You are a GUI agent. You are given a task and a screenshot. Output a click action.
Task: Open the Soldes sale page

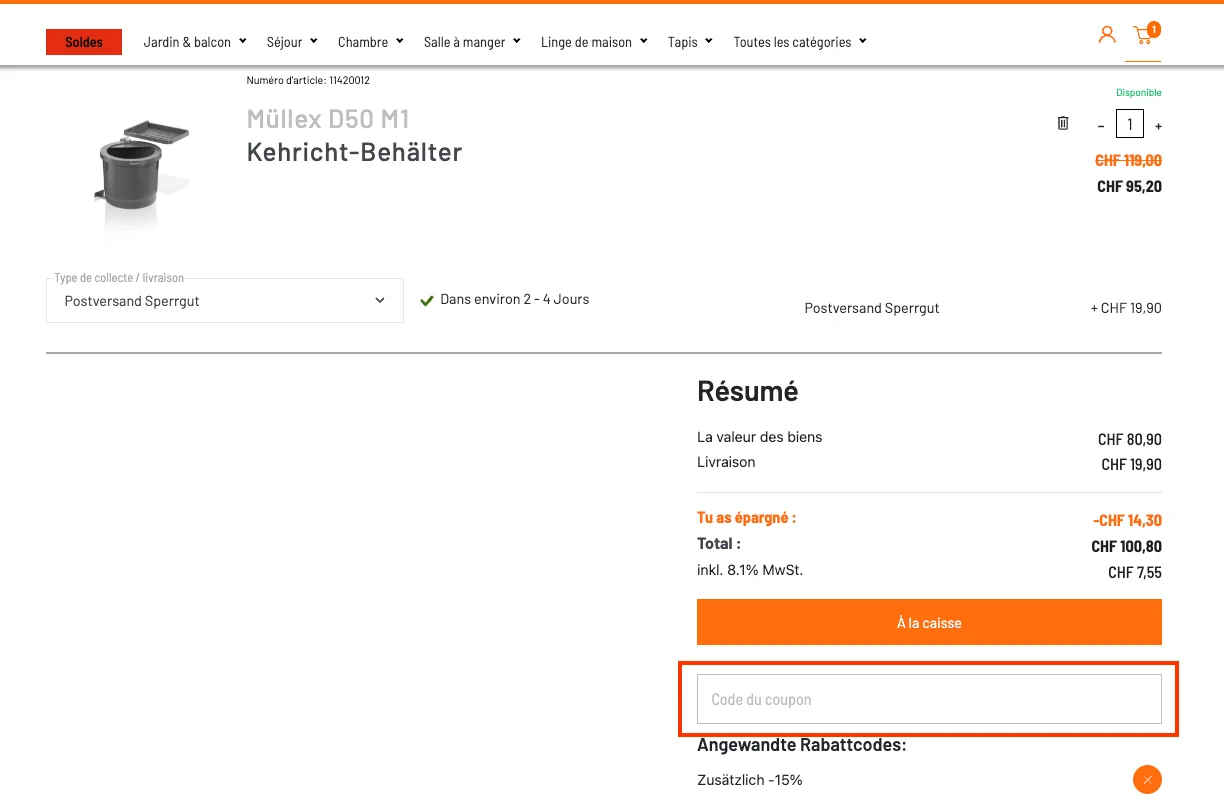tap(84, 42)
